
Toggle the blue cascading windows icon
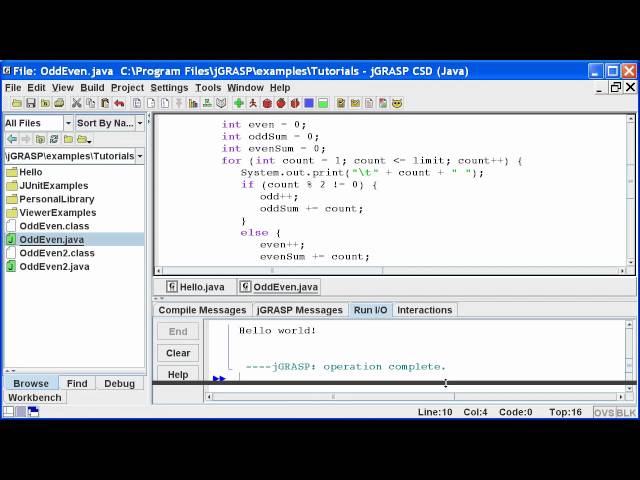[x=33, y=411]
